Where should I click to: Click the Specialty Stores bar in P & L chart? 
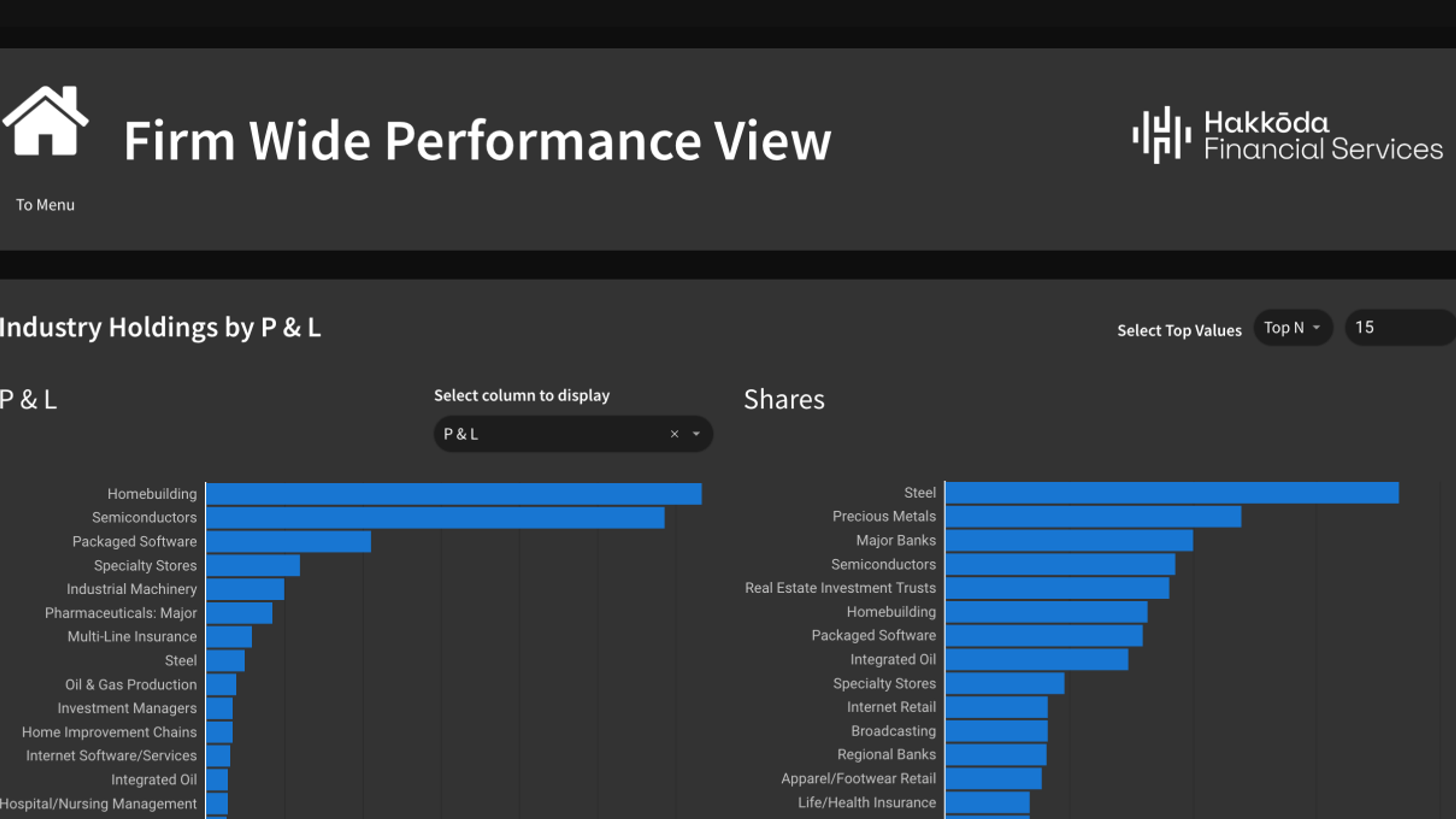click(253, 565)
